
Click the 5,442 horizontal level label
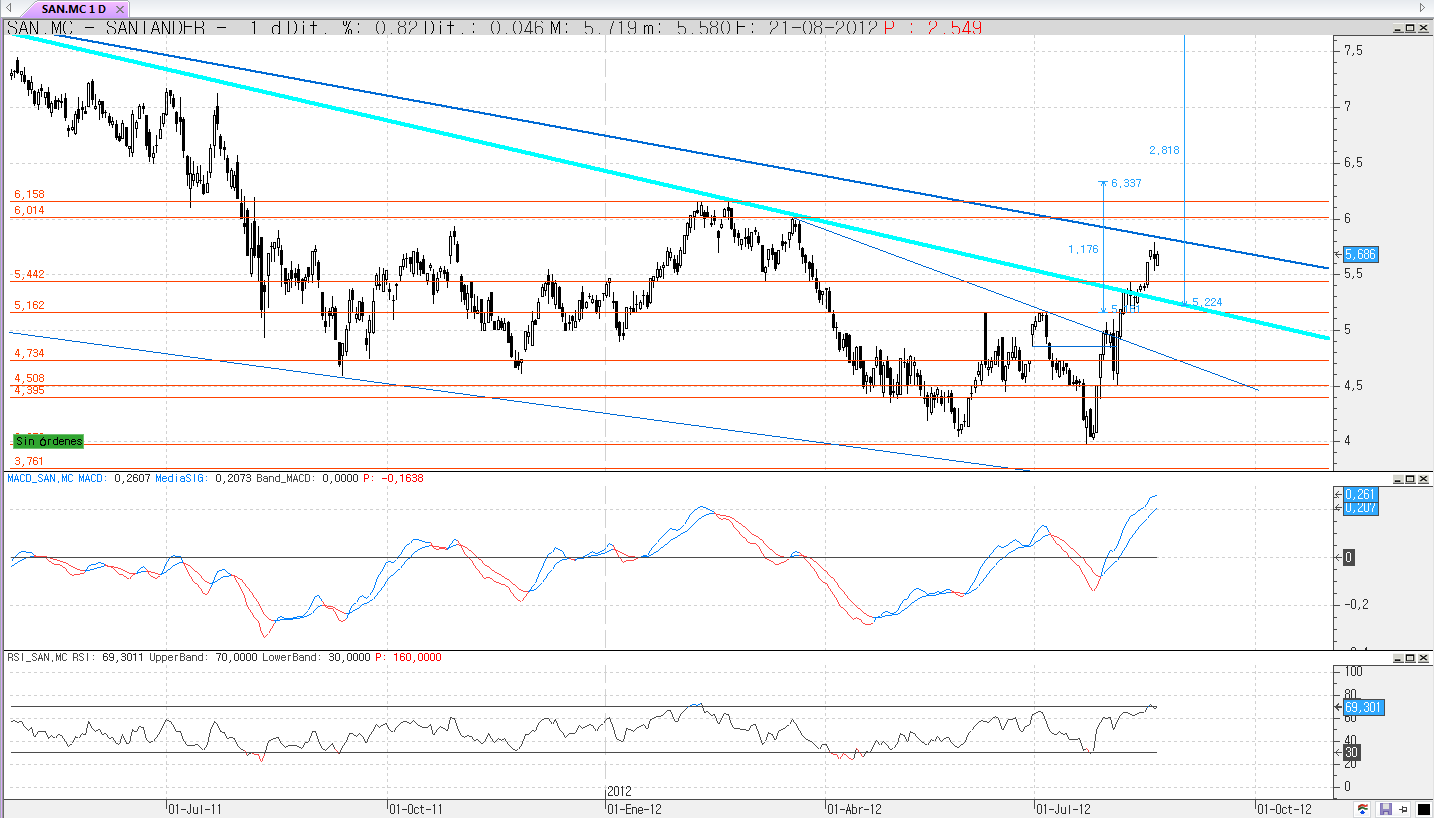(29, 274)
